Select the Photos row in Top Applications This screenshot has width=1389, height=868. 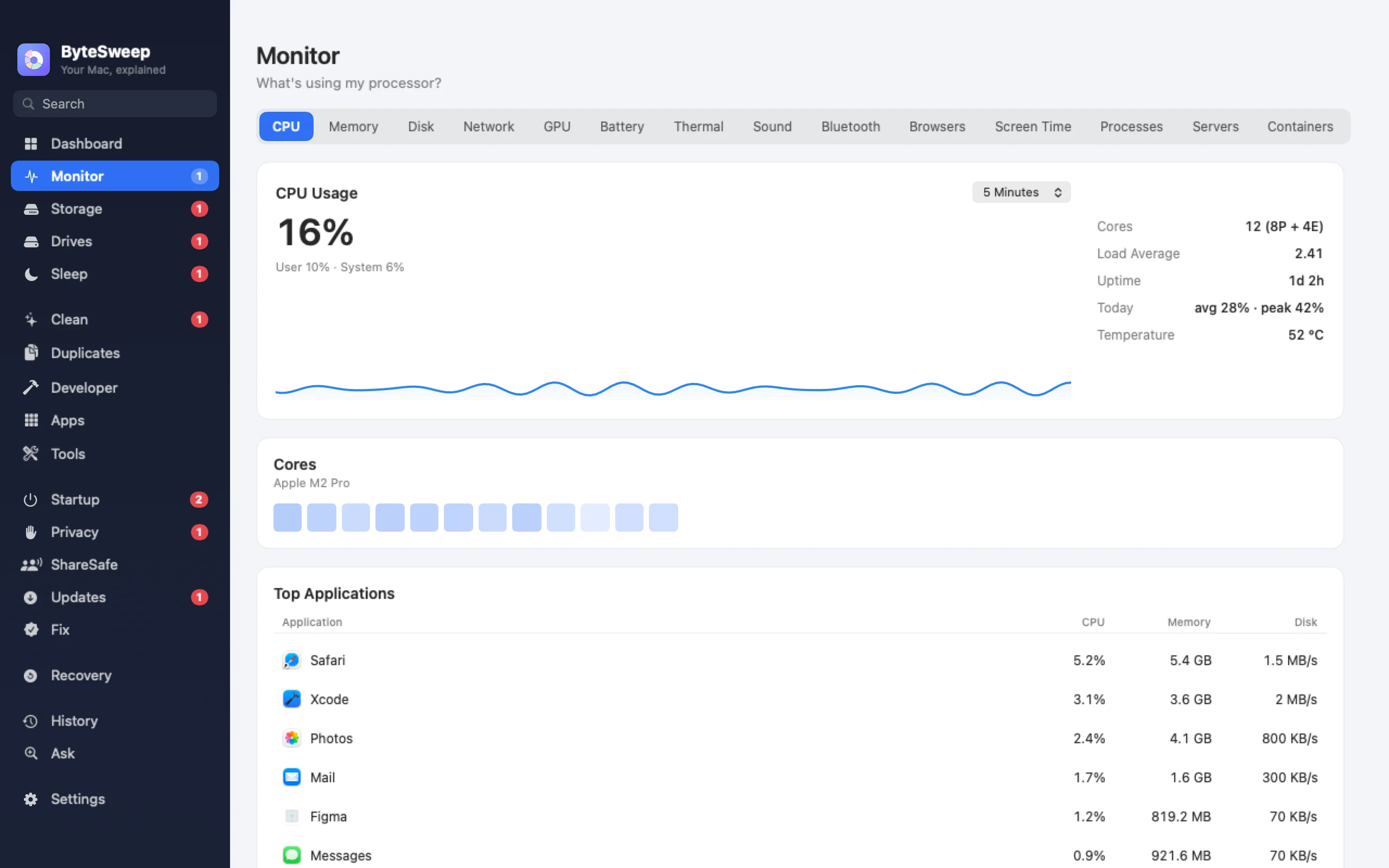800,738
